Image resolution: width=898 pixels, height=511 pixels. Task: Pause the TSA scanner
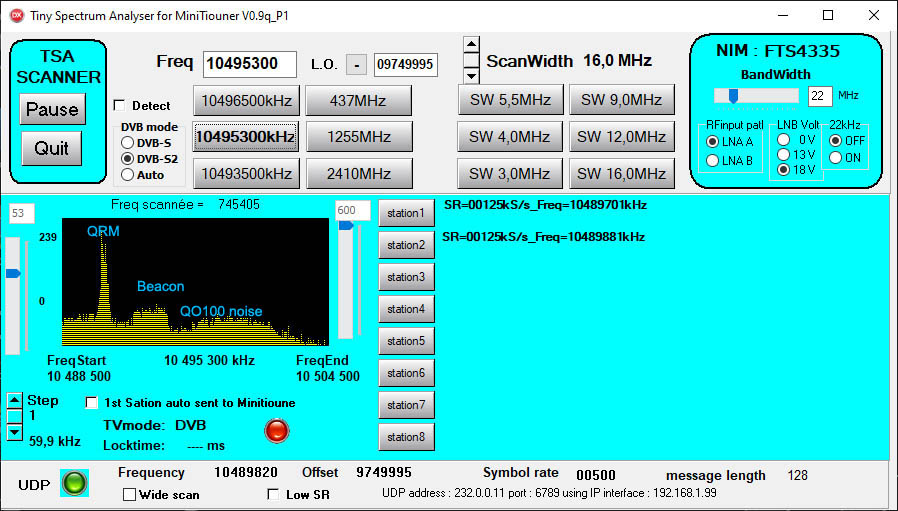pyautogui.click(x=52, y=110)
